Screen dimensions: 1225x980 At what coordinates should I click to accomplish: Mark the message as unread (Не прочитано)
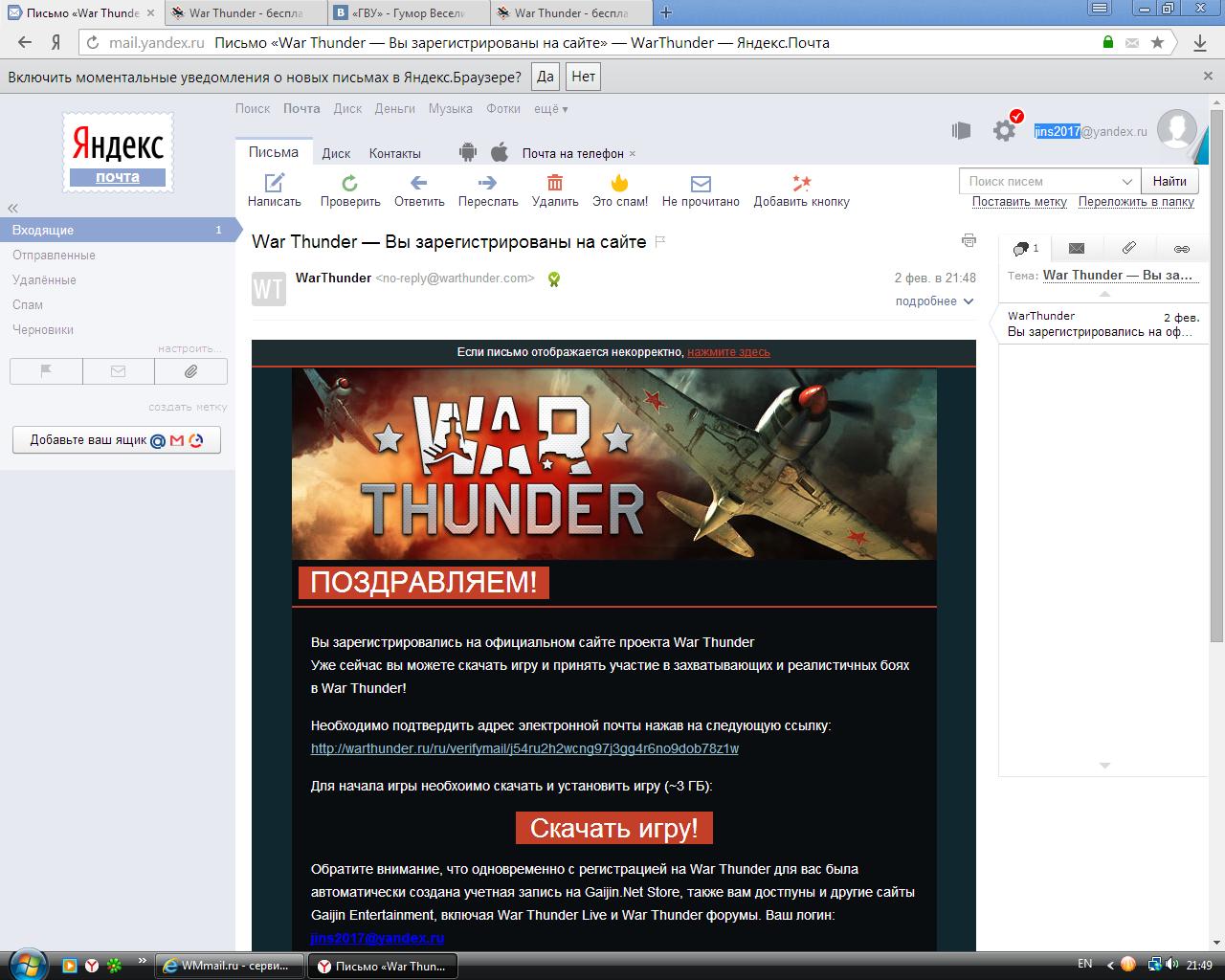click(x=701, y=190)
